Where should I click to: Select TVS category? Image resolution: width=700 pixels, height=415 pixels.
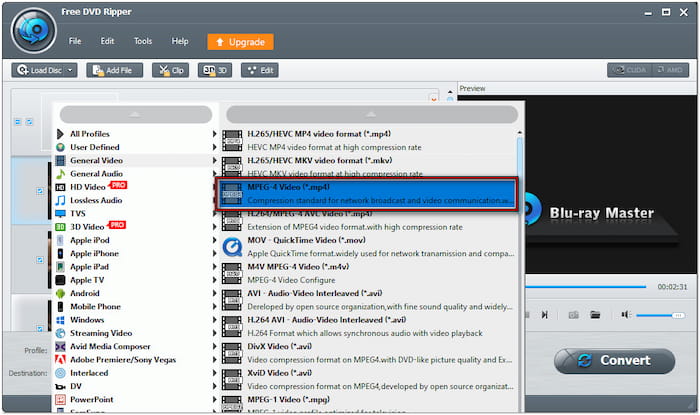(136, 213)
